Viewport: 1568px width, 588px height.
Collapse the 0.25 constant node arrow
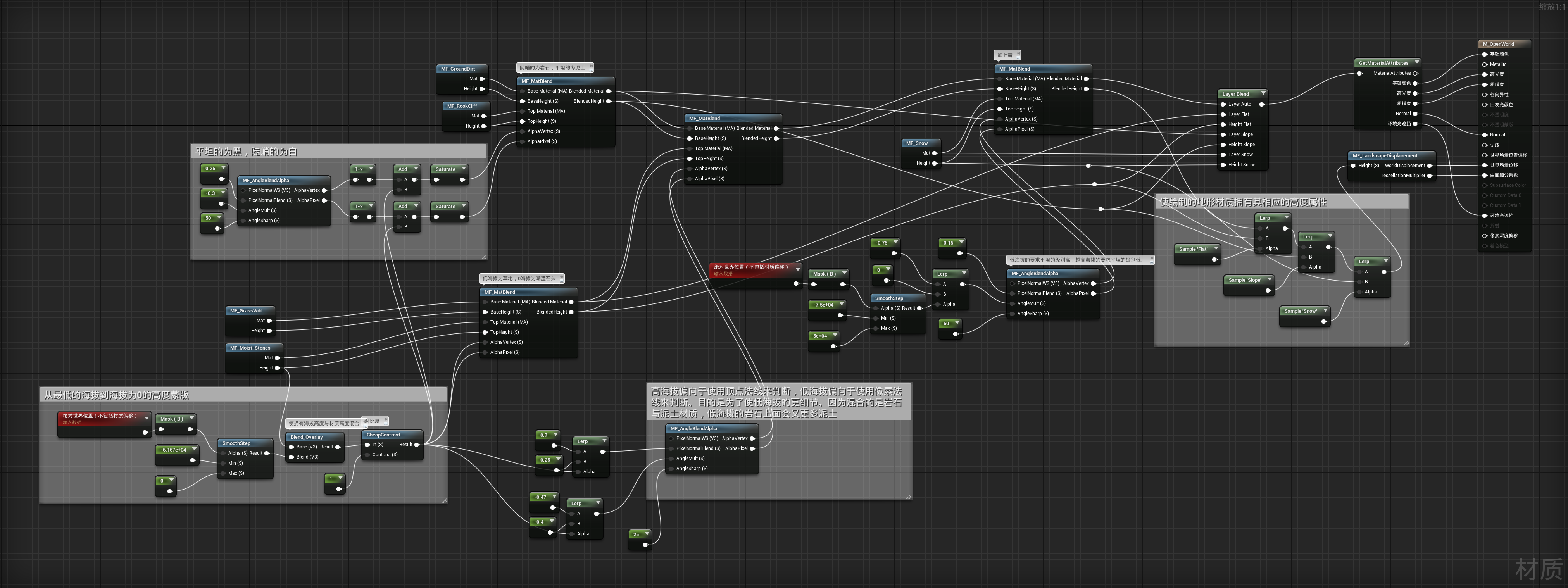pos(223,168)
